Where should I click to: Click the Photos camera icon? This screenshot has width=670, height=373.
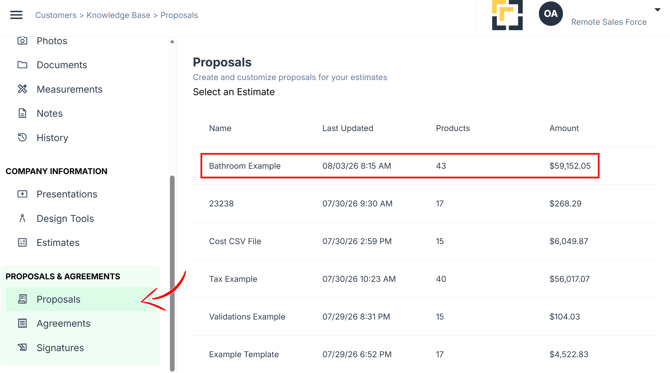[22, 41]
